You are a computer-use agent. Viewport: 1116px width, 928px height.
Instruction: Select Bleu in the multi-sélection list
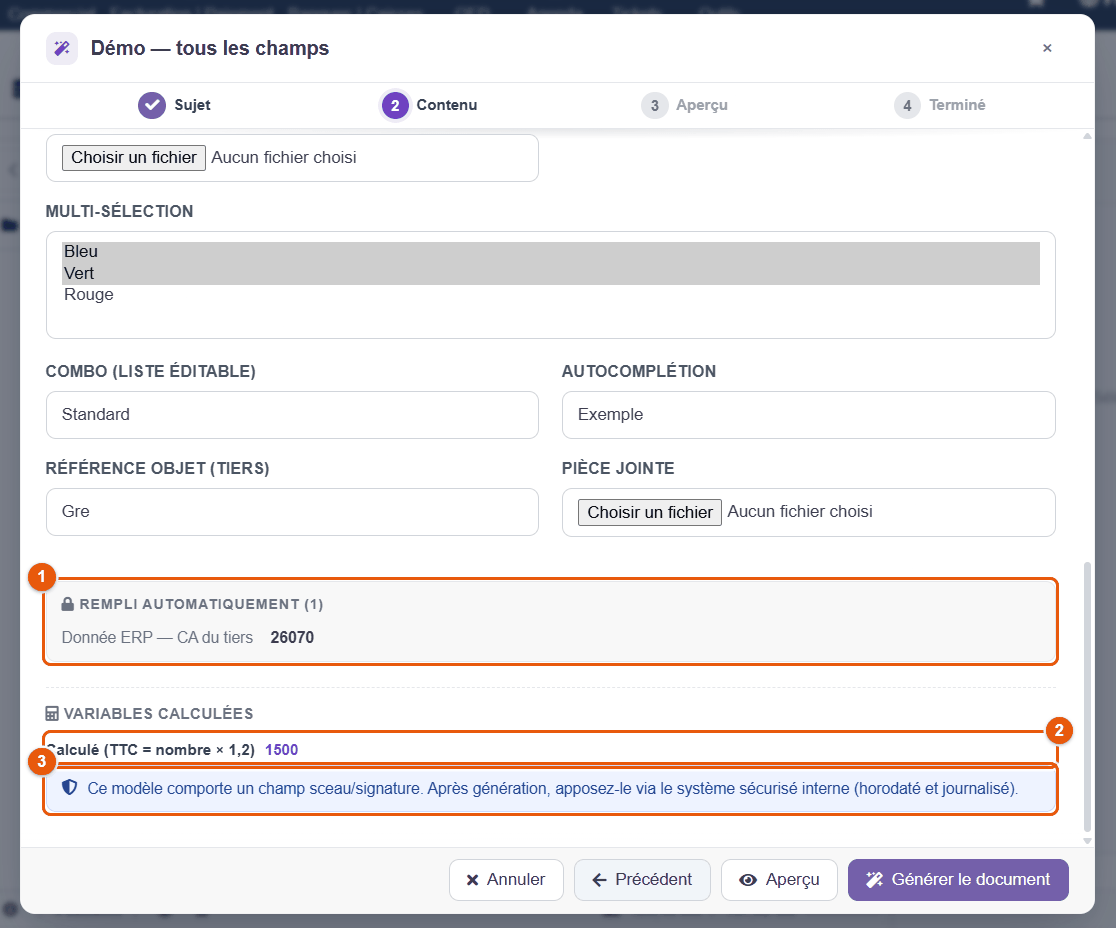[x=551, y=252]
